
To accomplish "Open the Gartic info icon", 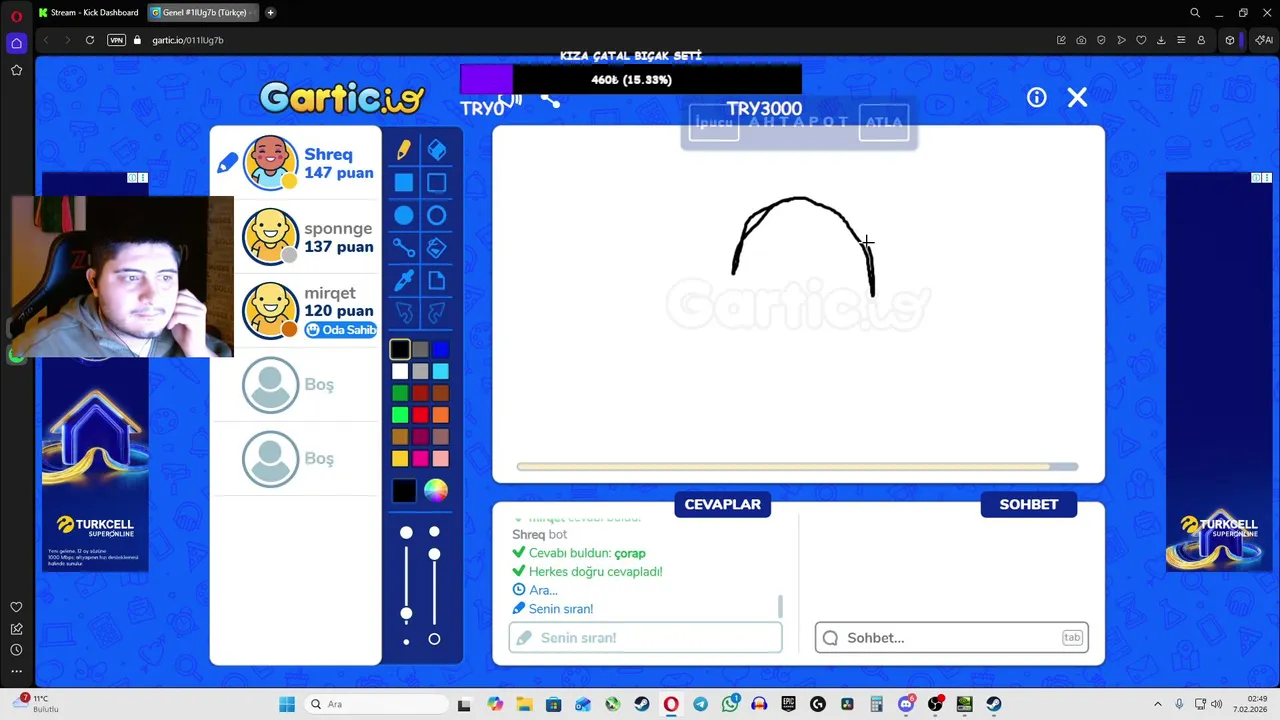I will pyautogui.click(x=1036, y=97).
